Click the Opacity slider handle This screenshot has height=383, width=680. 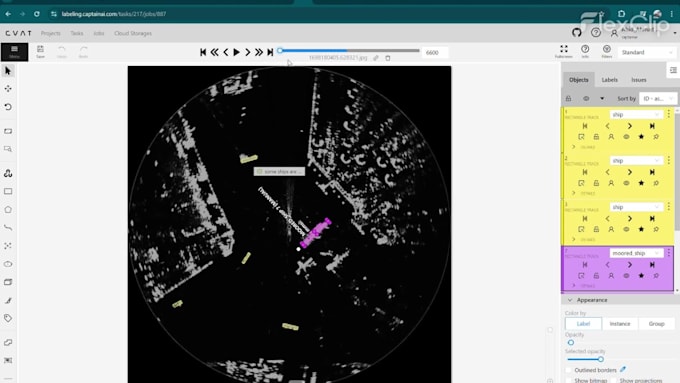click(x=571, y=343)
